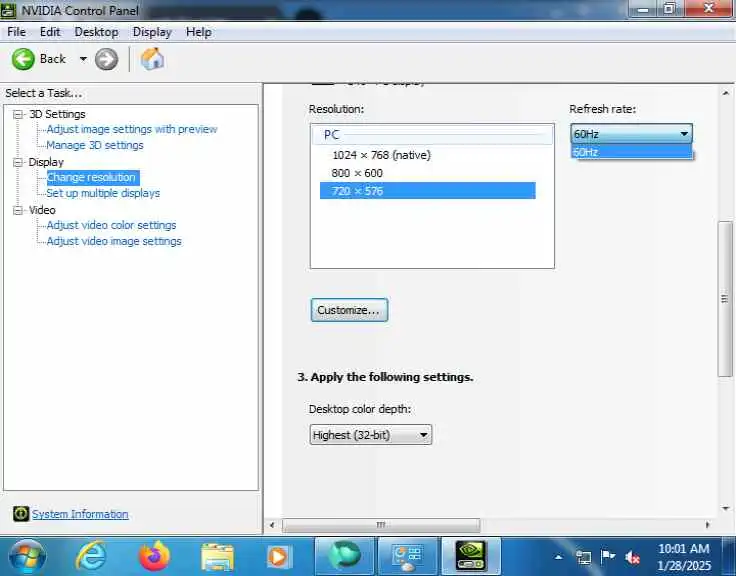Click the vertical scrollbar thumb
This screenshot has width=736, height=576.
(724, 299)
